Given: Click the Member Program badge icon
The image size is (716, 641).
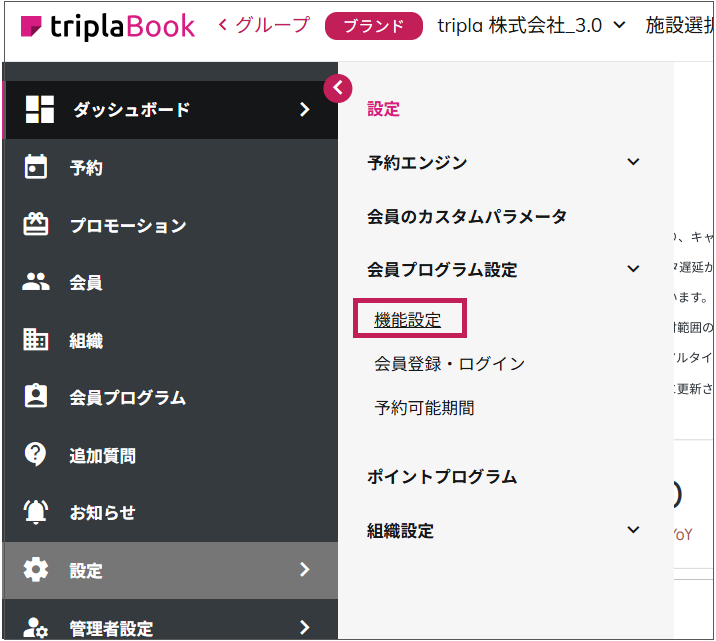Looking at the screenshot, I should point(36,397).
